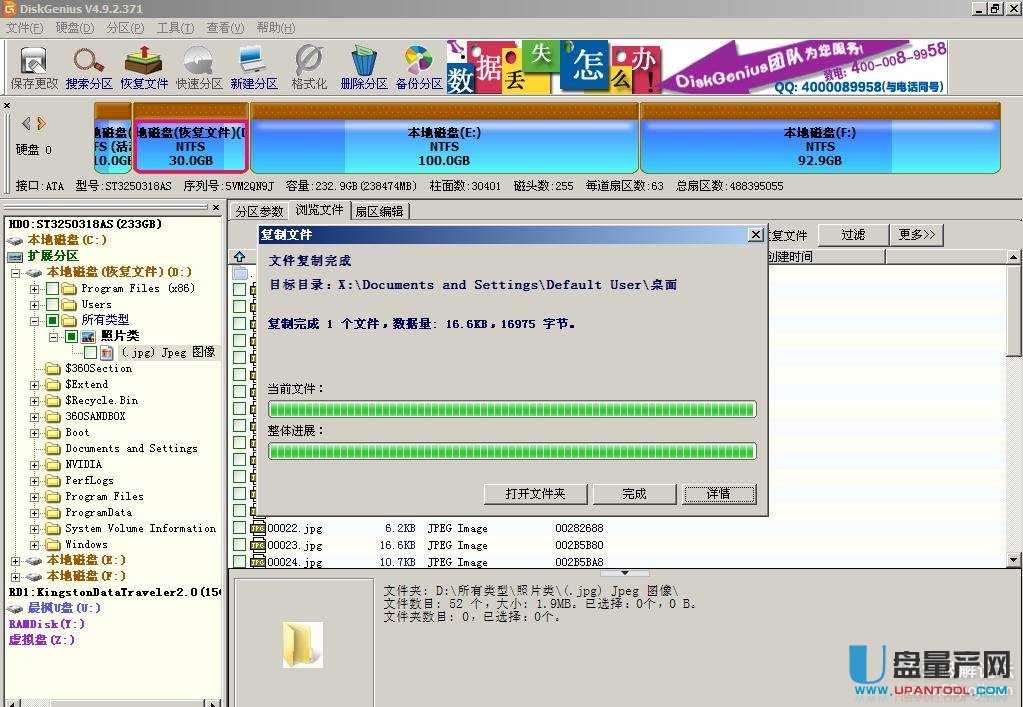Viewport: 1023px width, 707px height.
Task: Expand the Documents and Settings folder node
Action: point(36,449)
